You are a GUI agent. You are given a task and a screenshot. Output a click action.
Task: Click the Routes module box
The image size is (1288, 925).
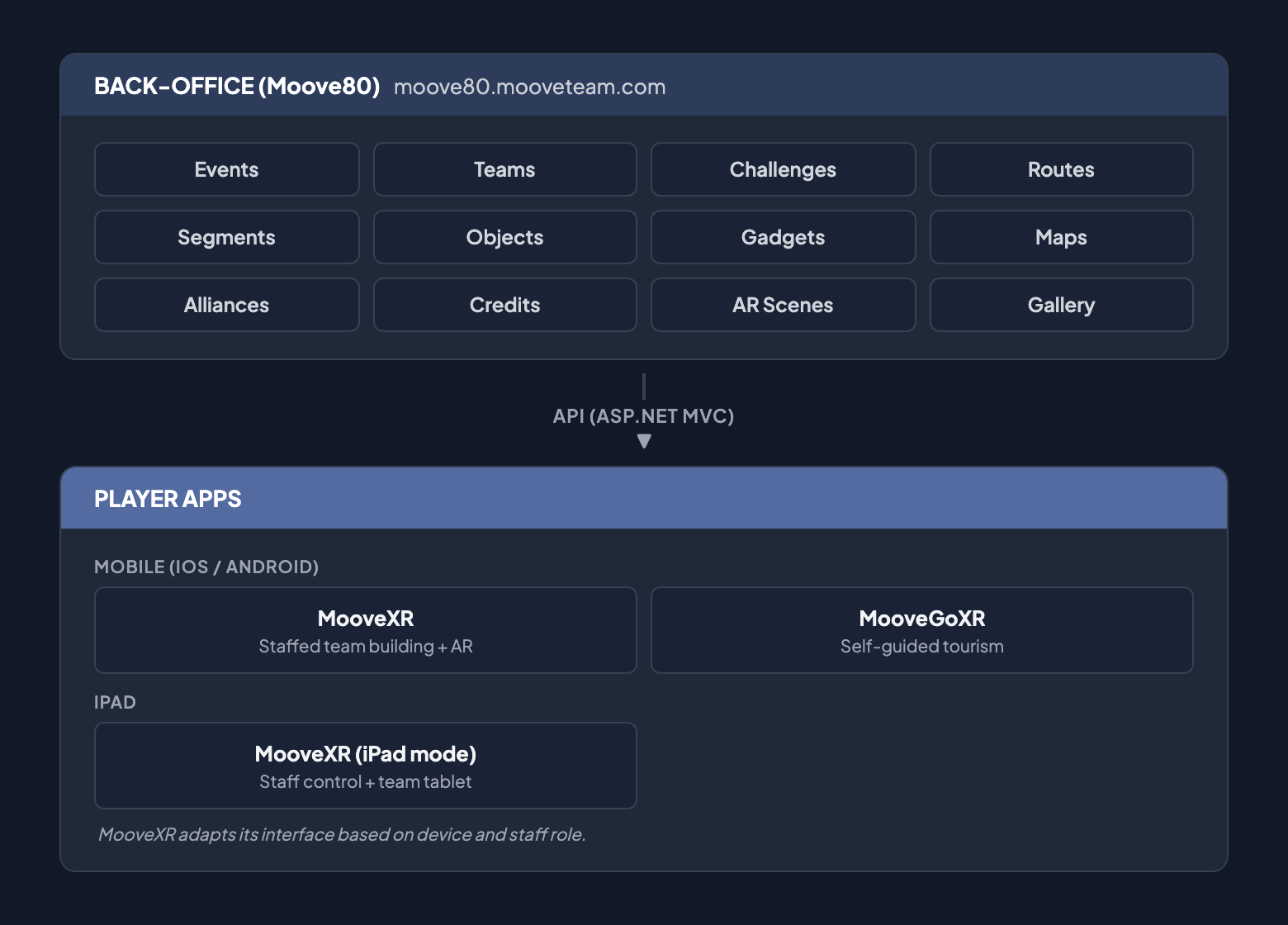point(1062,169)
